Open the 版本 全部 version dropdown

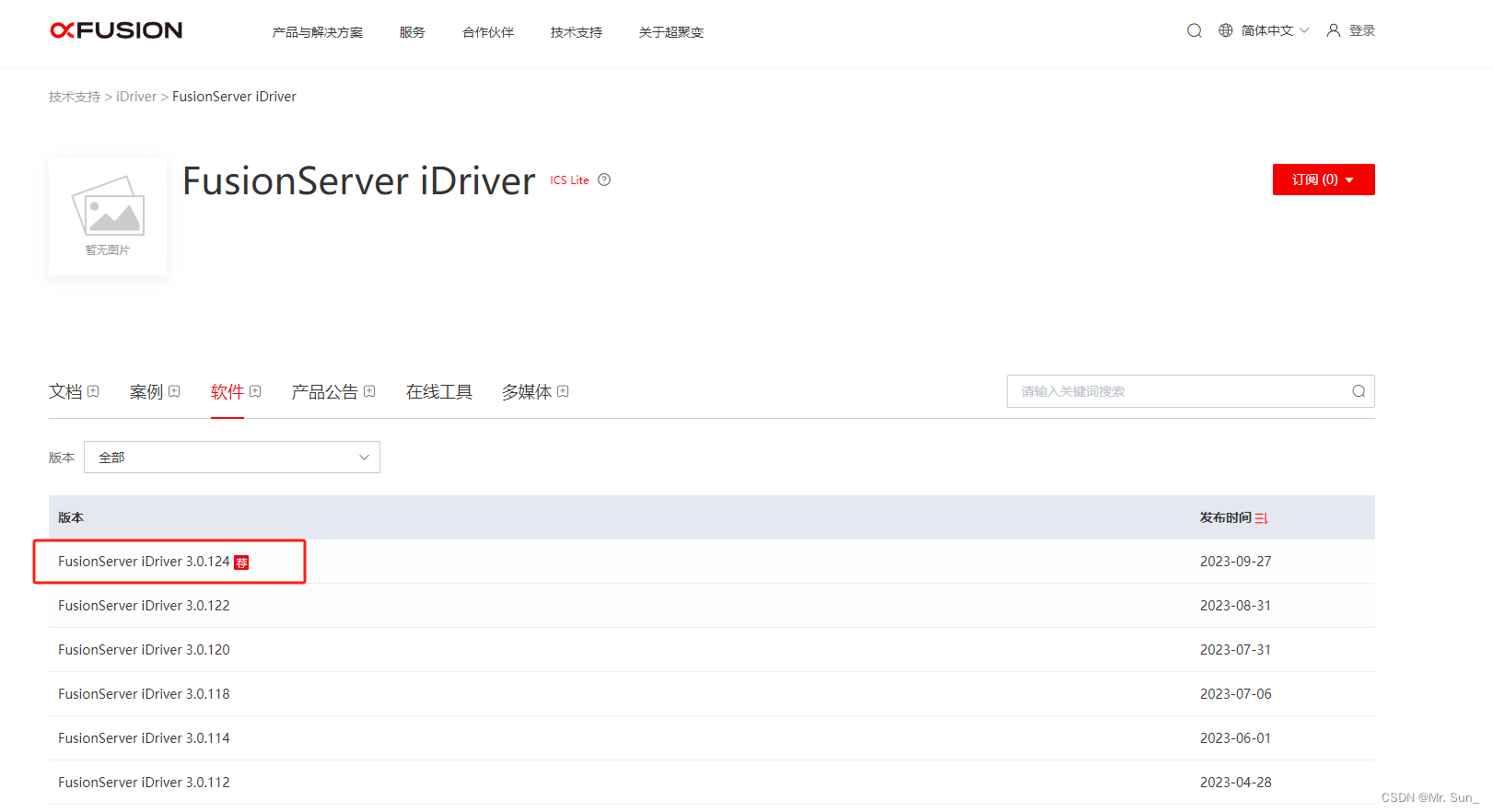(x=232, y=458)
